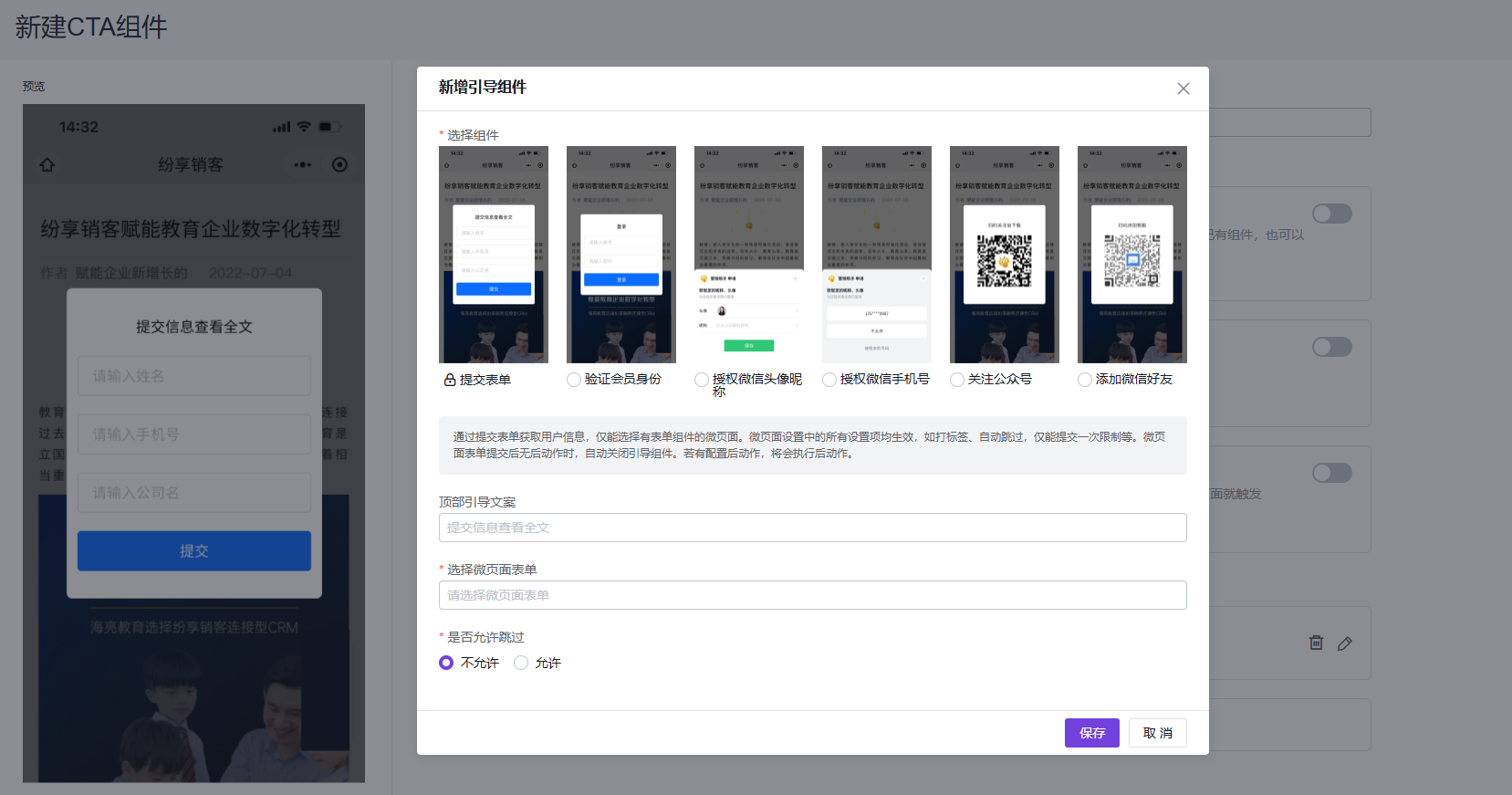Click 请输入手机号 field in the preview
The width and height of the screenshot is (1512, 795).
[194, 434]
